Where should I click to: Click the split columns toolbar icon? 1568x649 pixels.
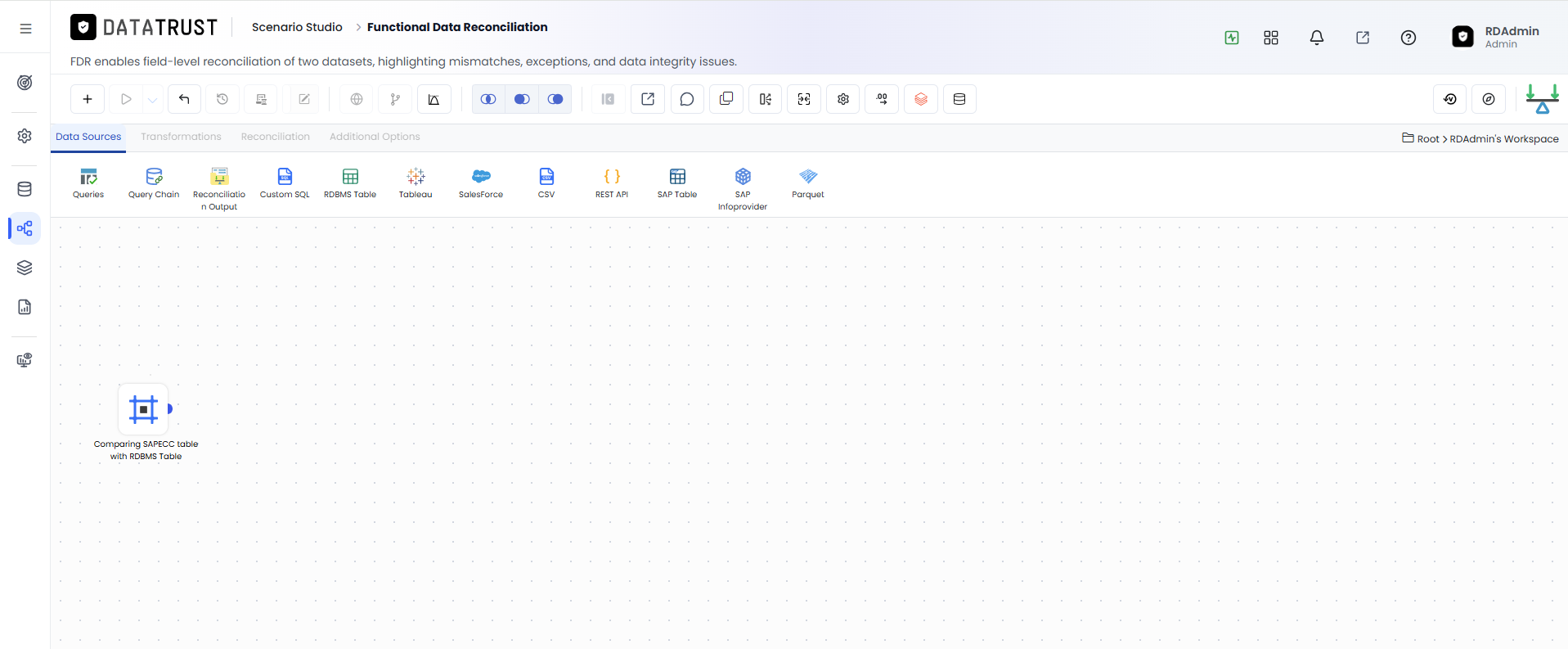coord(766,99)
